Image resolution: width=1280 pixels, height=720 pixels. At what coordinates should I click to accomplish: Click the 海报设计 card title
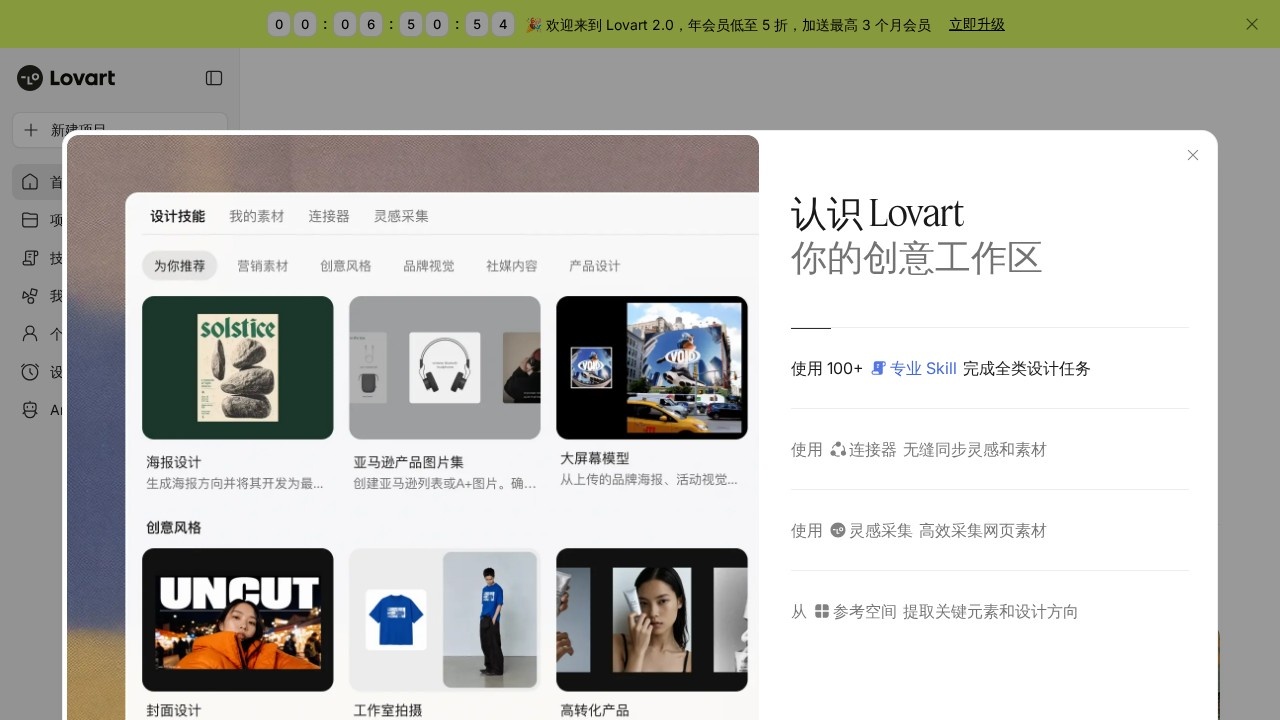click(x=174, y=462)
